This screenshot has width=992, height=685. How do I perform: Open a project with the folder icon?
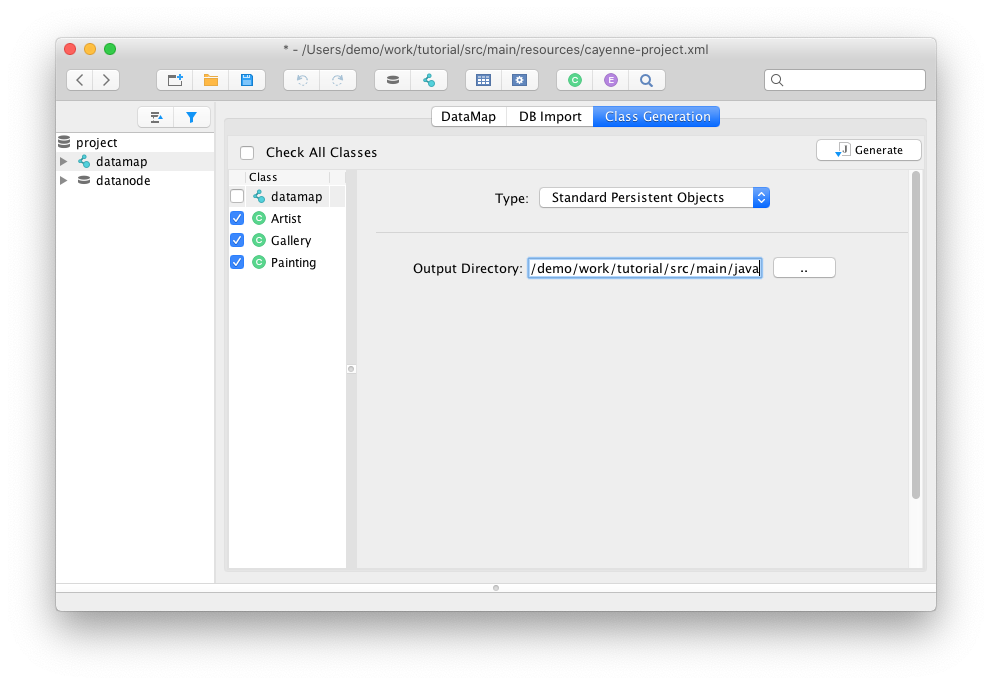click(x=211, y=80)
